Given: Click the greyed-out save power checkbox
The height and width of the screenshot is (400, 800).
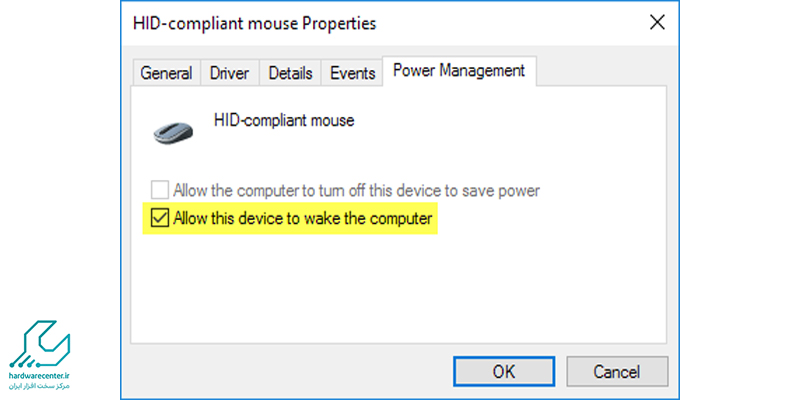Looking at the screenshot, I should [160, 191].
